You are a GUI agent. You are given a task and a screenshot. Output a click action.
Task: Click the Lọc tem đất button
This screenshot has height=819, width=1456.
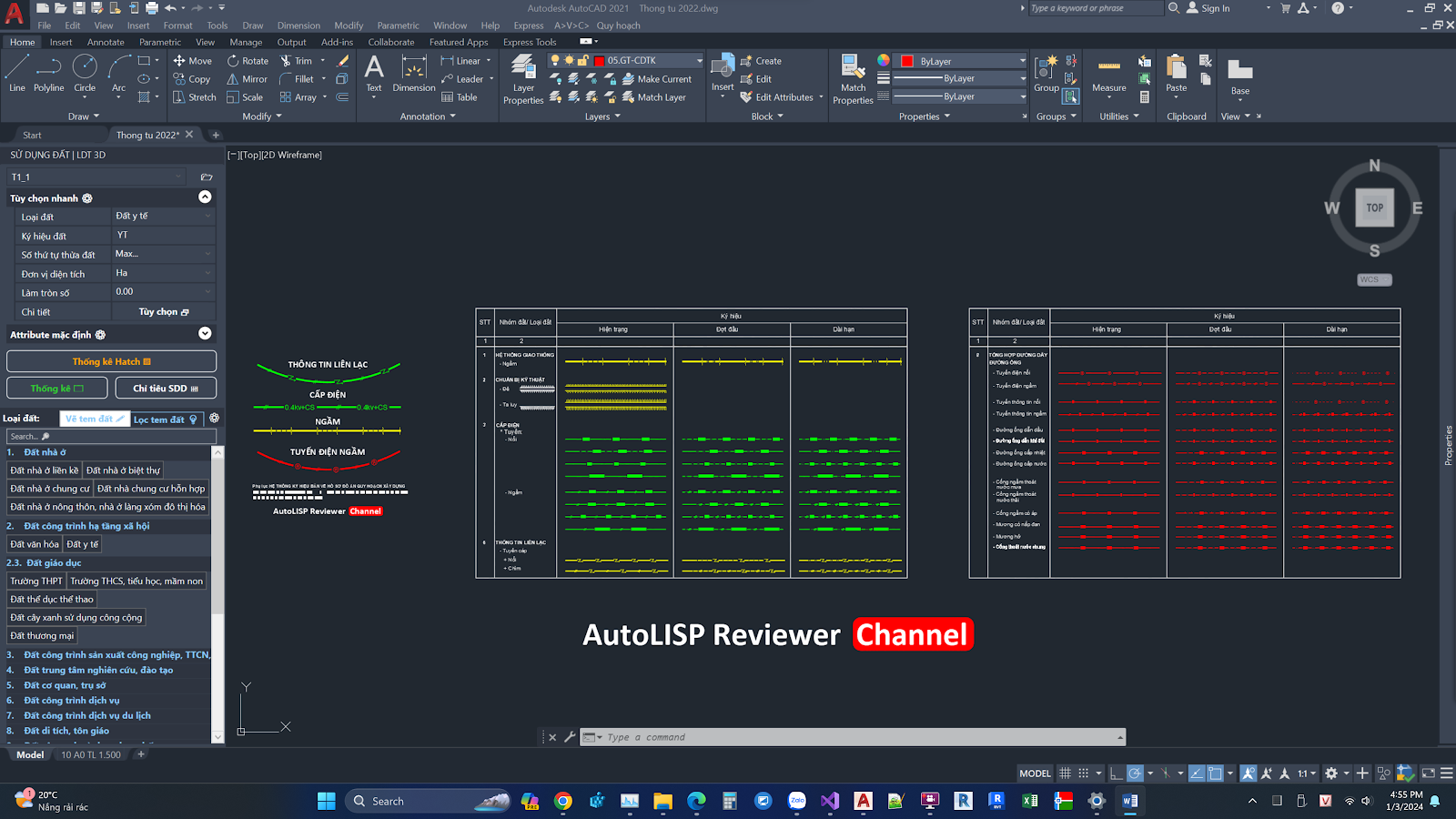click(x=165, y=419)
